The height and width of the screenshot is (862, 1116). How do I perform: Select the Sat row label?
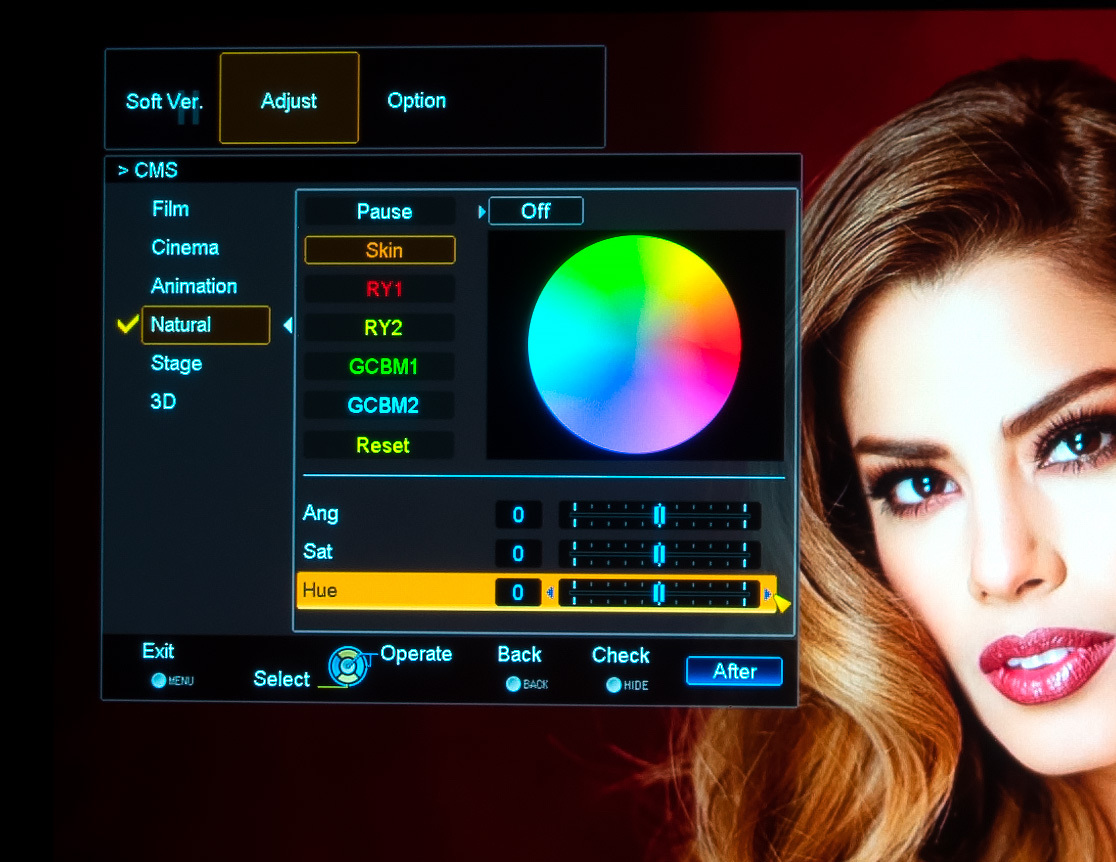tap(317, 552)
